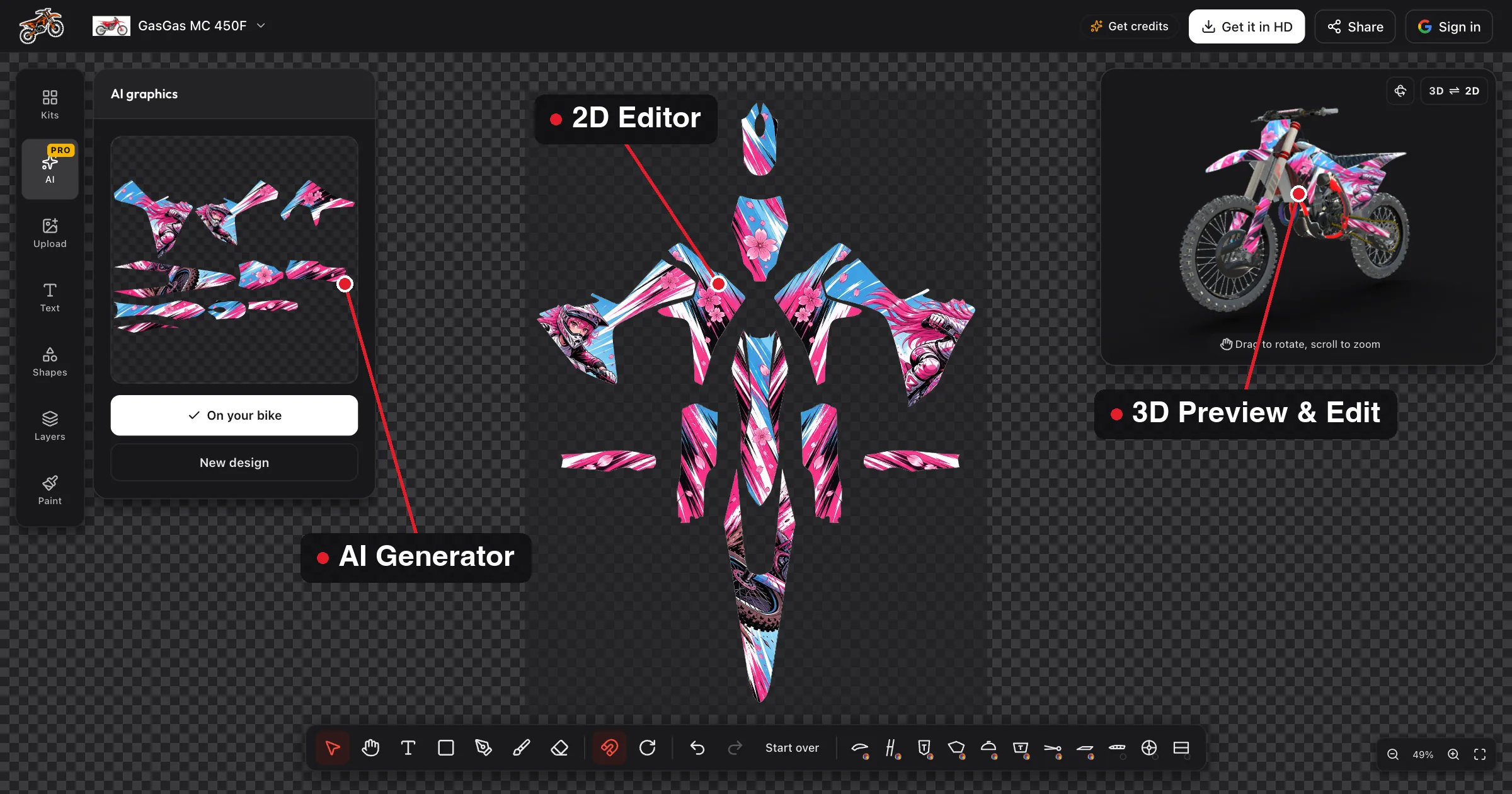Select the arrow selection tool

pos(333,748)
